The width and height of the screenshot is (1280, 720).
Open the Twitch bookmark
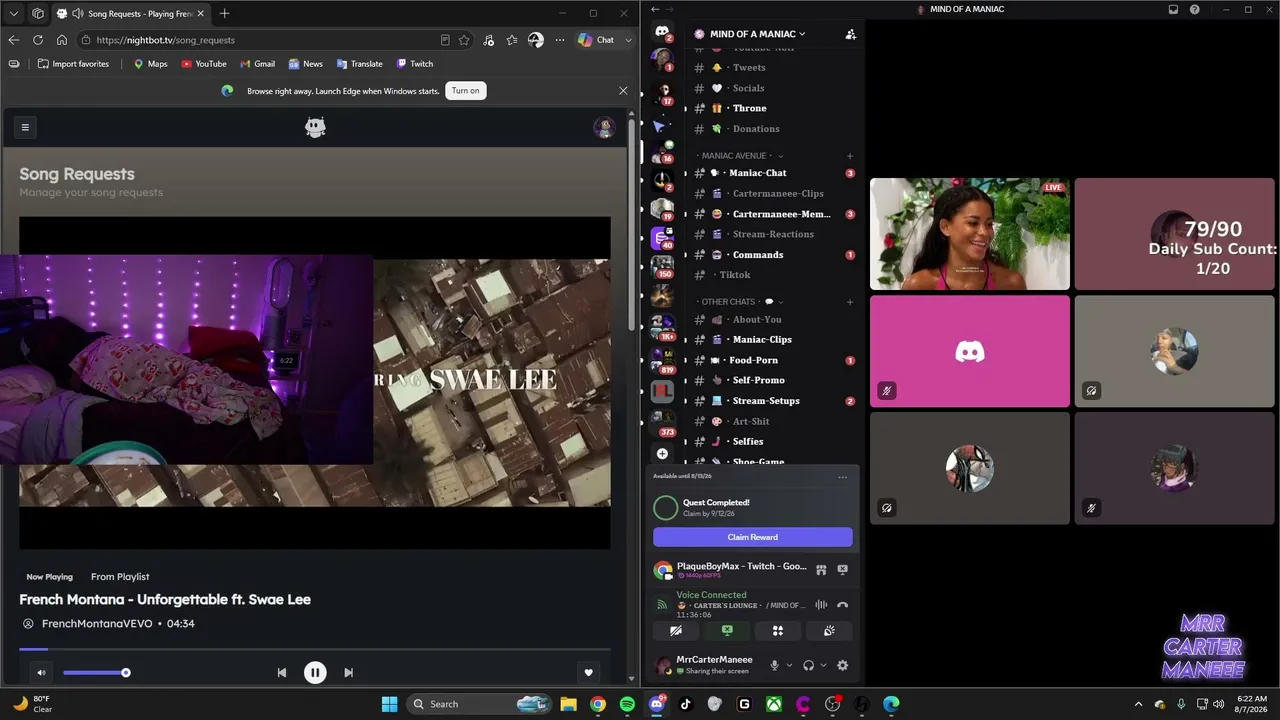click(415, 64)
